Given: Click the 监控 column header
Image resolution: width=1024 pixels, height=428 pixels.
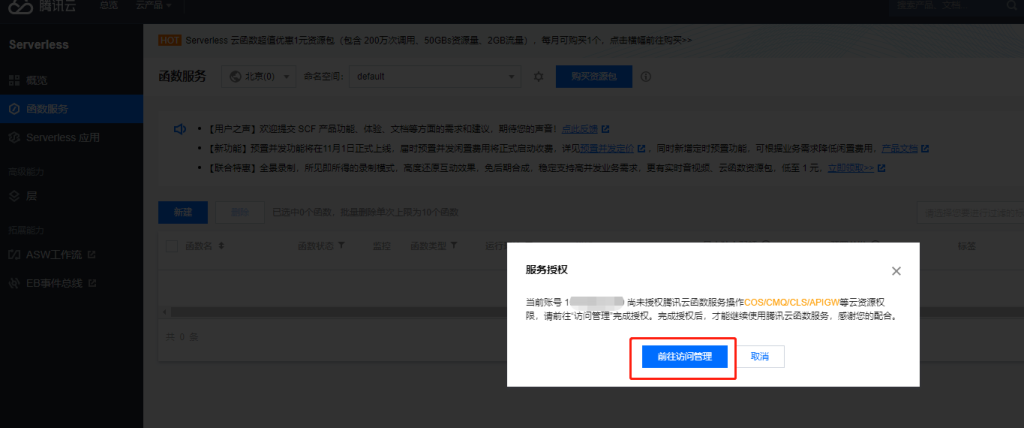Looking at the screenshot, I should (381, 246).
